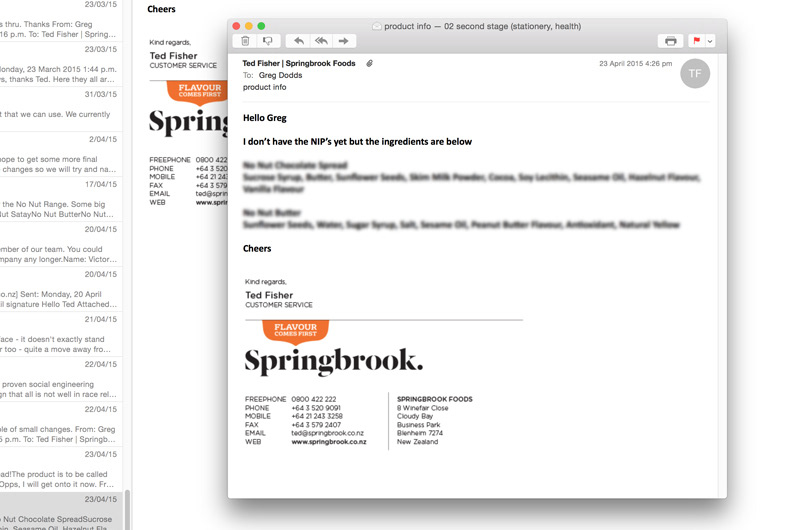The width and height of the screenshot is (800, 530).
Task: Zoom the message window with green button
Action: click(261, 26)
